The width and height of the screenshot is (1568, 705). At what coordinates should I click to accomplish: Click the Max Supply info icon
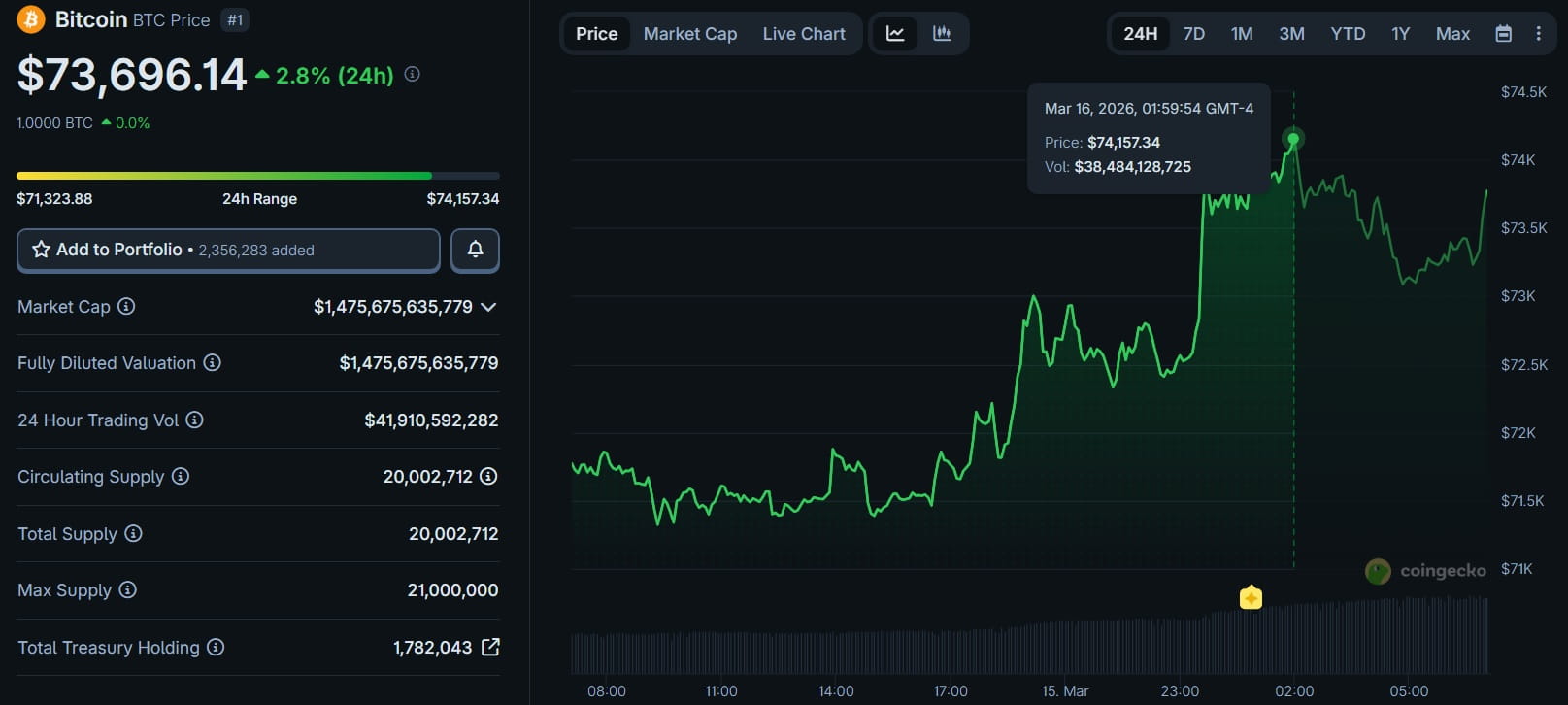point(127,589)
